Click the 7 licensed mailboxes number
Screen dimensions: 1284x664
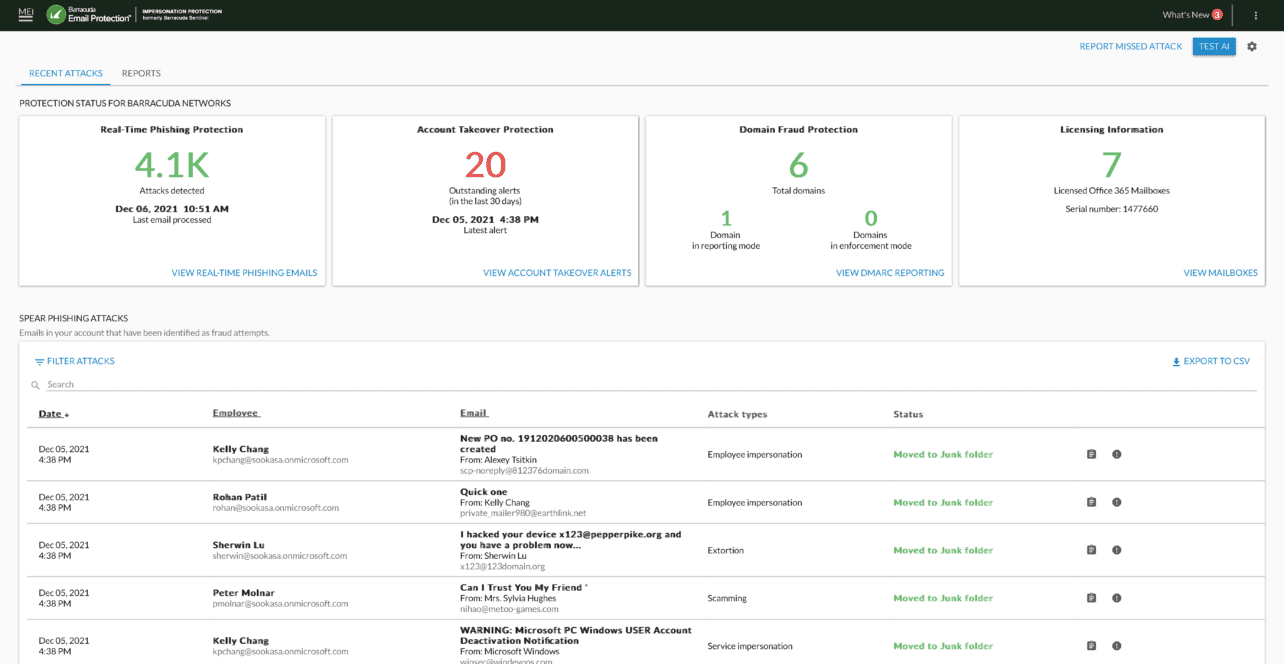(1111, 164)
